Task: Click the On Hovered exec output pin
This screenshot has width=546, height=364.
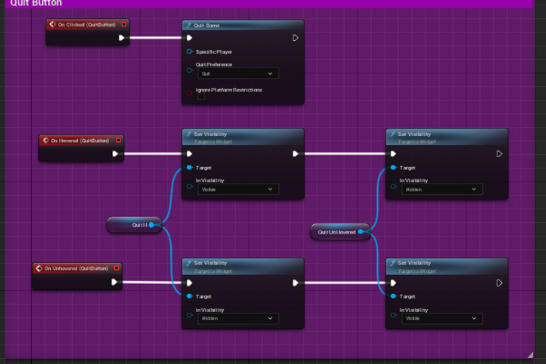Action: tap(115, 154)
